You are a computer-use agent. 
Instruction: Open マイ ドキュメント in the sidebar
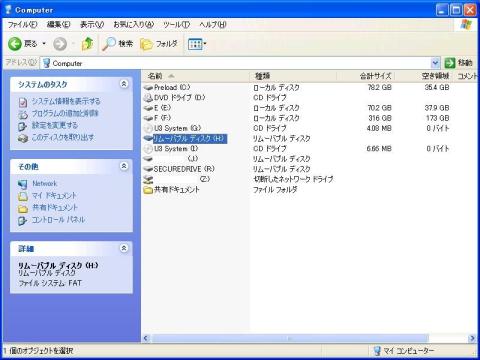click(54, 195)
